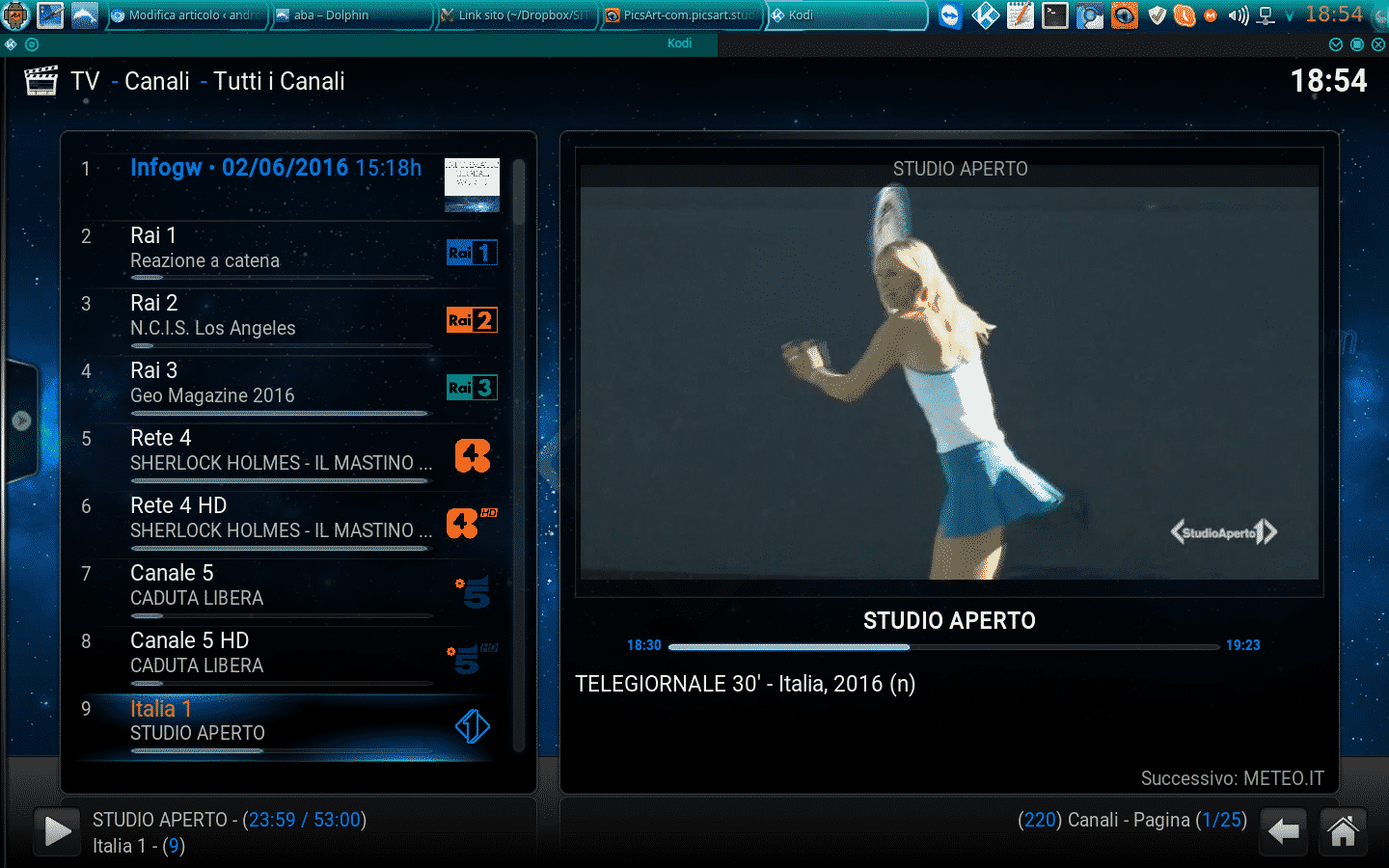
Task: Open window menu icon at titlebar left
Action: click(11, 44)
